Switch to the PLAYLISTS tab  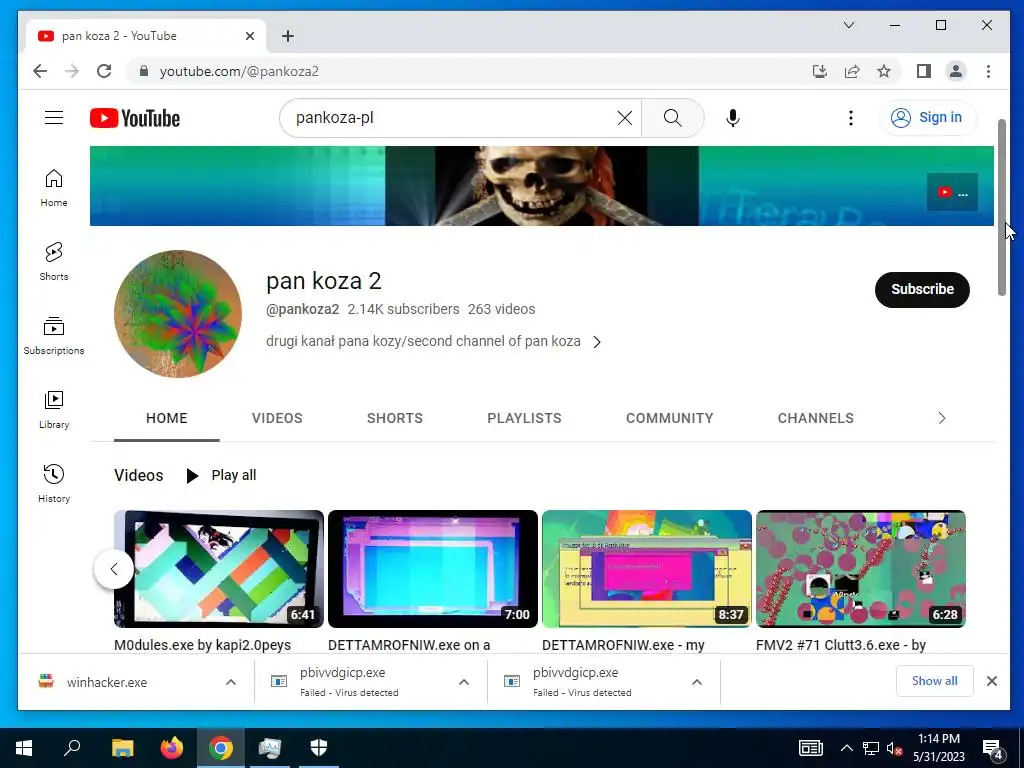(x=524, y=418)
